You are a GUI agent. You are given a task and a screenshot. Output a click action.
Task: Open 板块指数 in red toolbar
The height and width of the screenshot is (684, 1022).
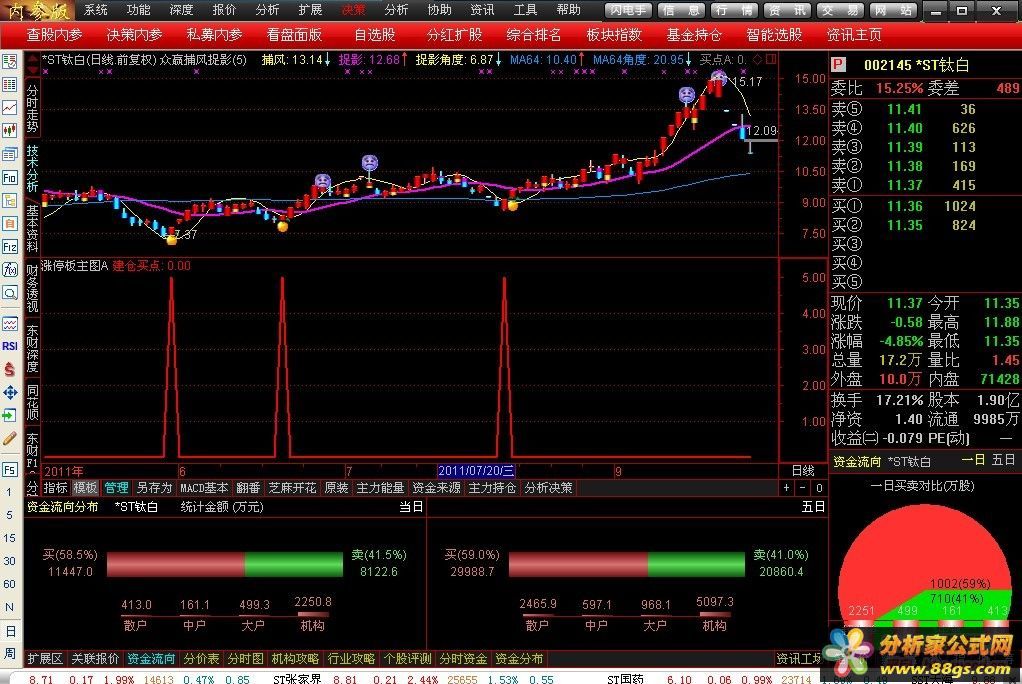(x=614, y=35)
